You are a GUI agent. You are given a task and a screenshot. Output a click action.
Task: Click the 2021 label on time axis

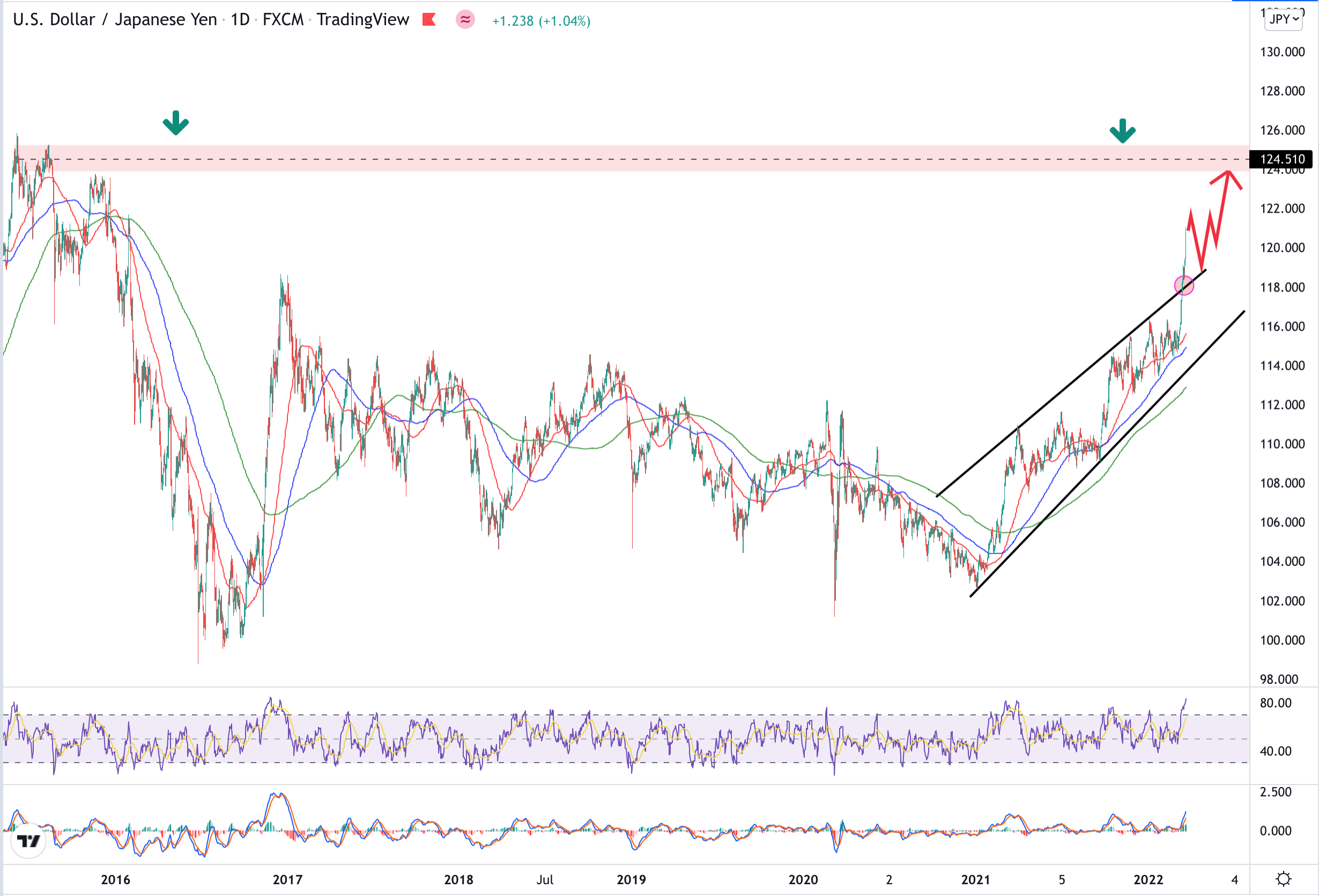pyautogui.click(x=975, y=879)
